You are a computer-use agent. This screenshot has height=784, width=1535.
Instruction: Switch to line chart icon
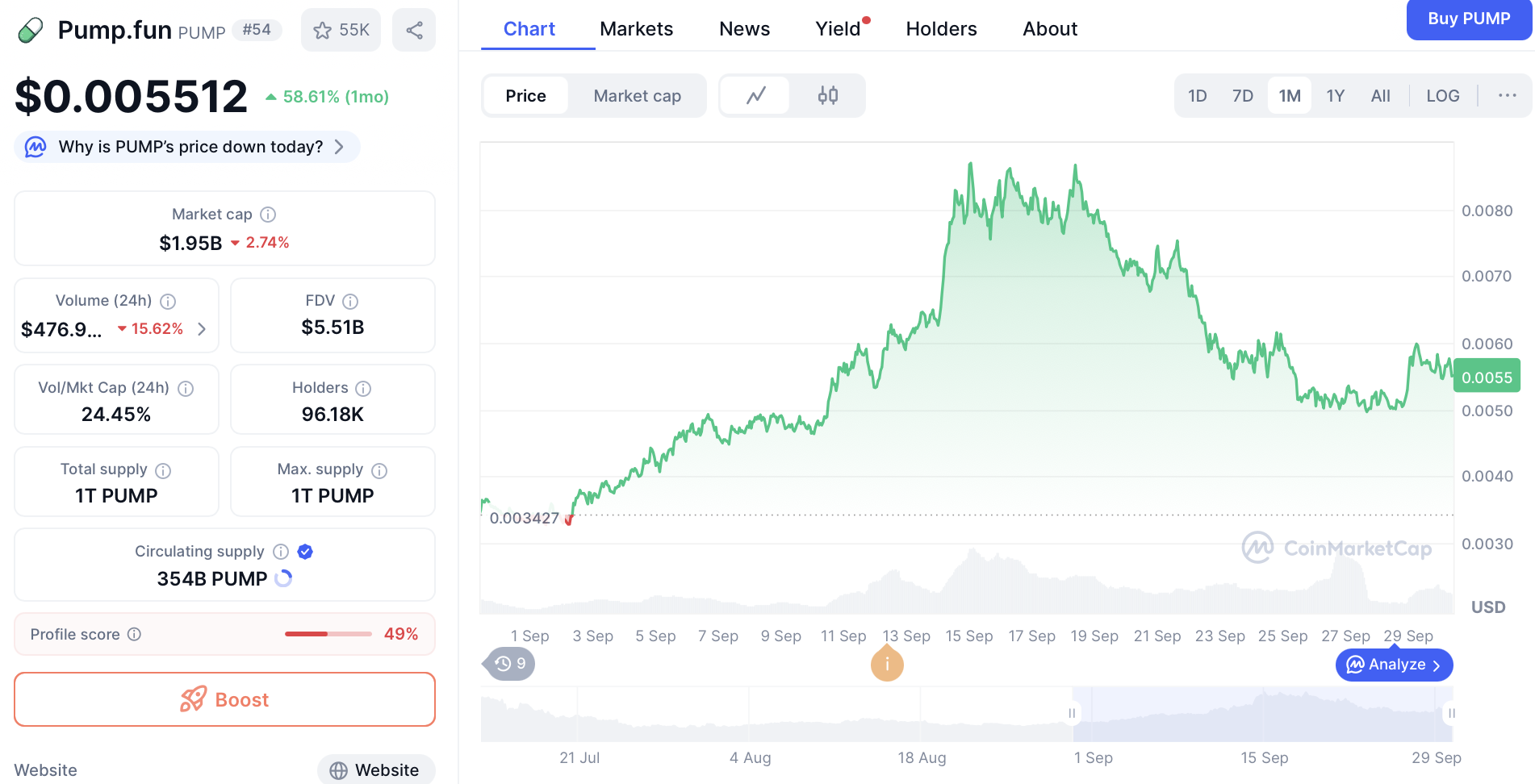tap(755, 96)
